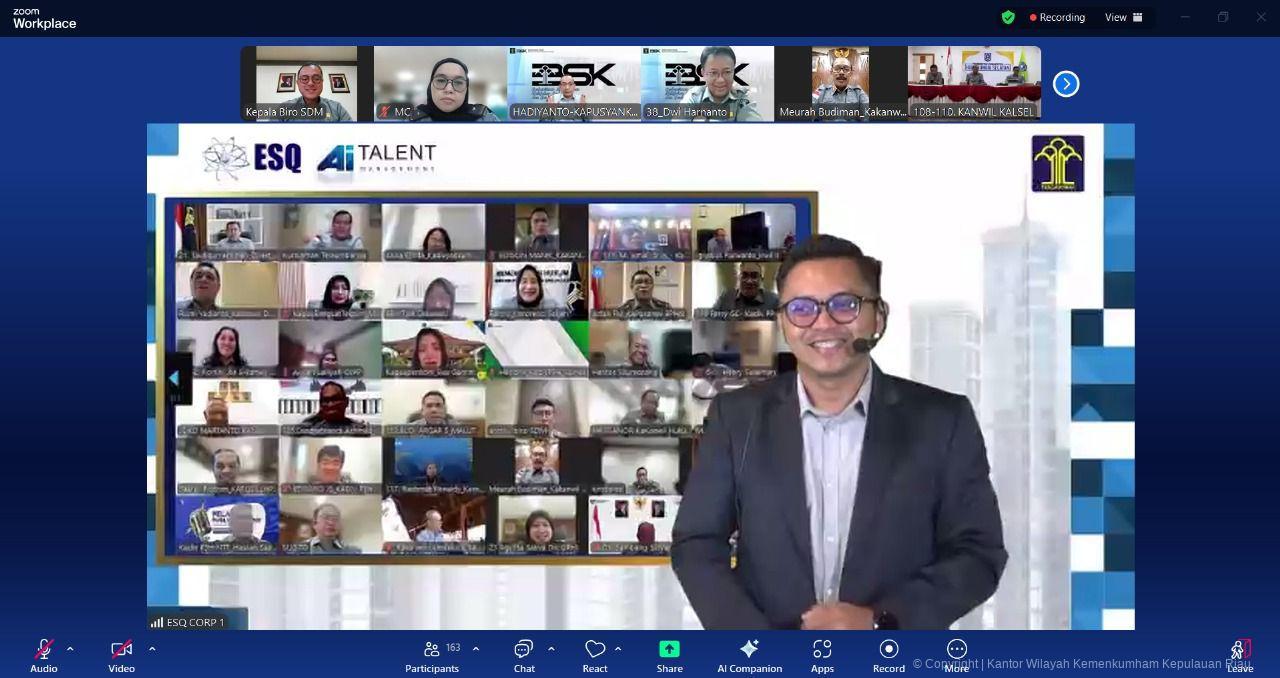Expand audio options arrow next to Audio

pos(70,649)
